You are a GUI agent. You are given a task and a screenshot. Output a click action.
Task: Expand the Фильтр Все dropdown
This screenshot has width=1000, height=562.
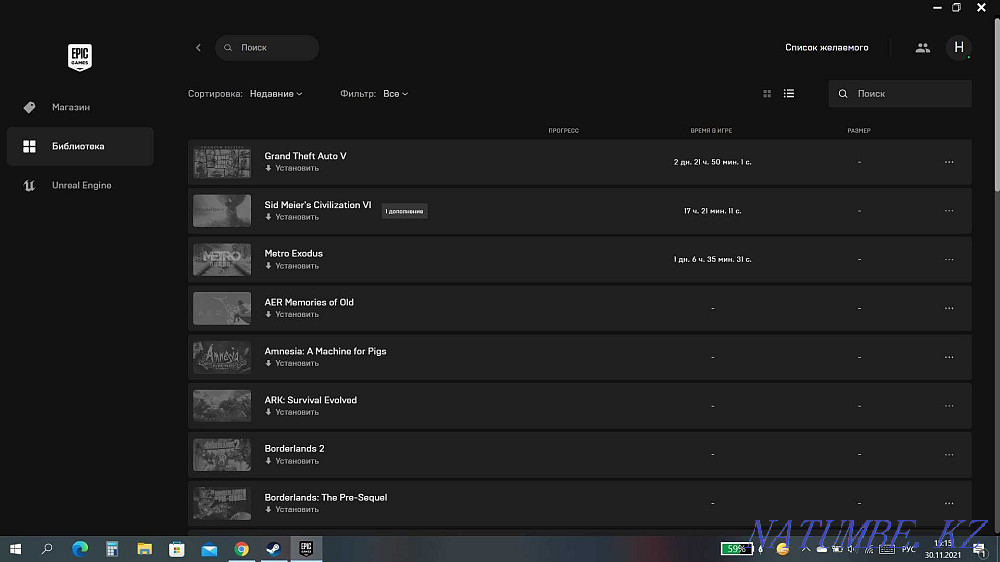[x=395, y=94]
